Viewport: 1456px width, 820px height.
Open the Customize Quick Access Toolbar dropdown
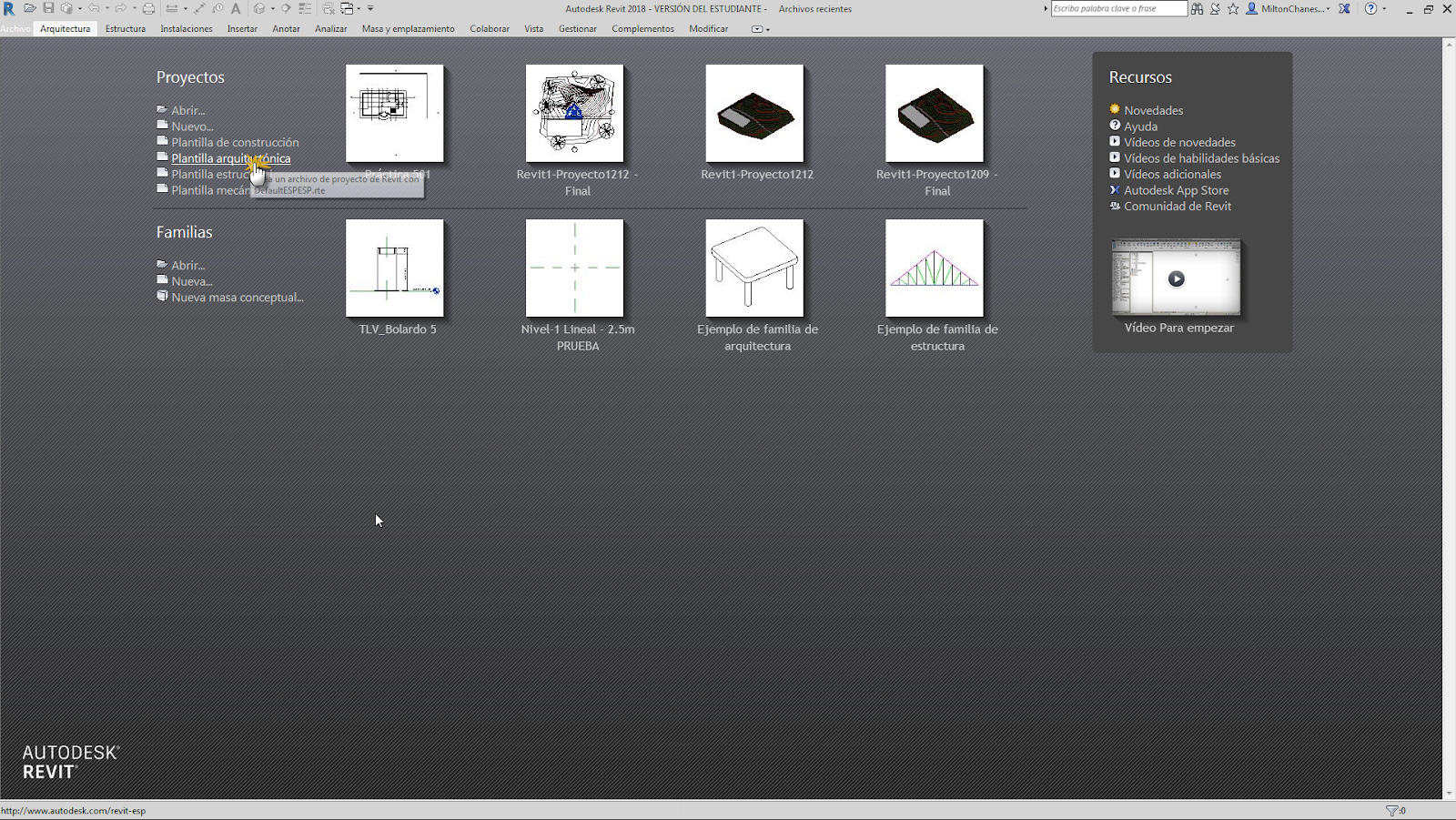coord(370,8)
